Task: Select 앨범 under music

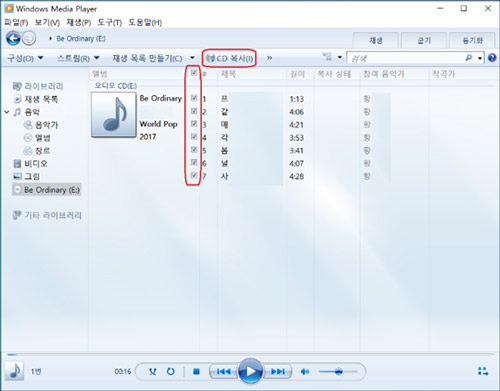Action: pyautogui.click(x=37, y=138)
